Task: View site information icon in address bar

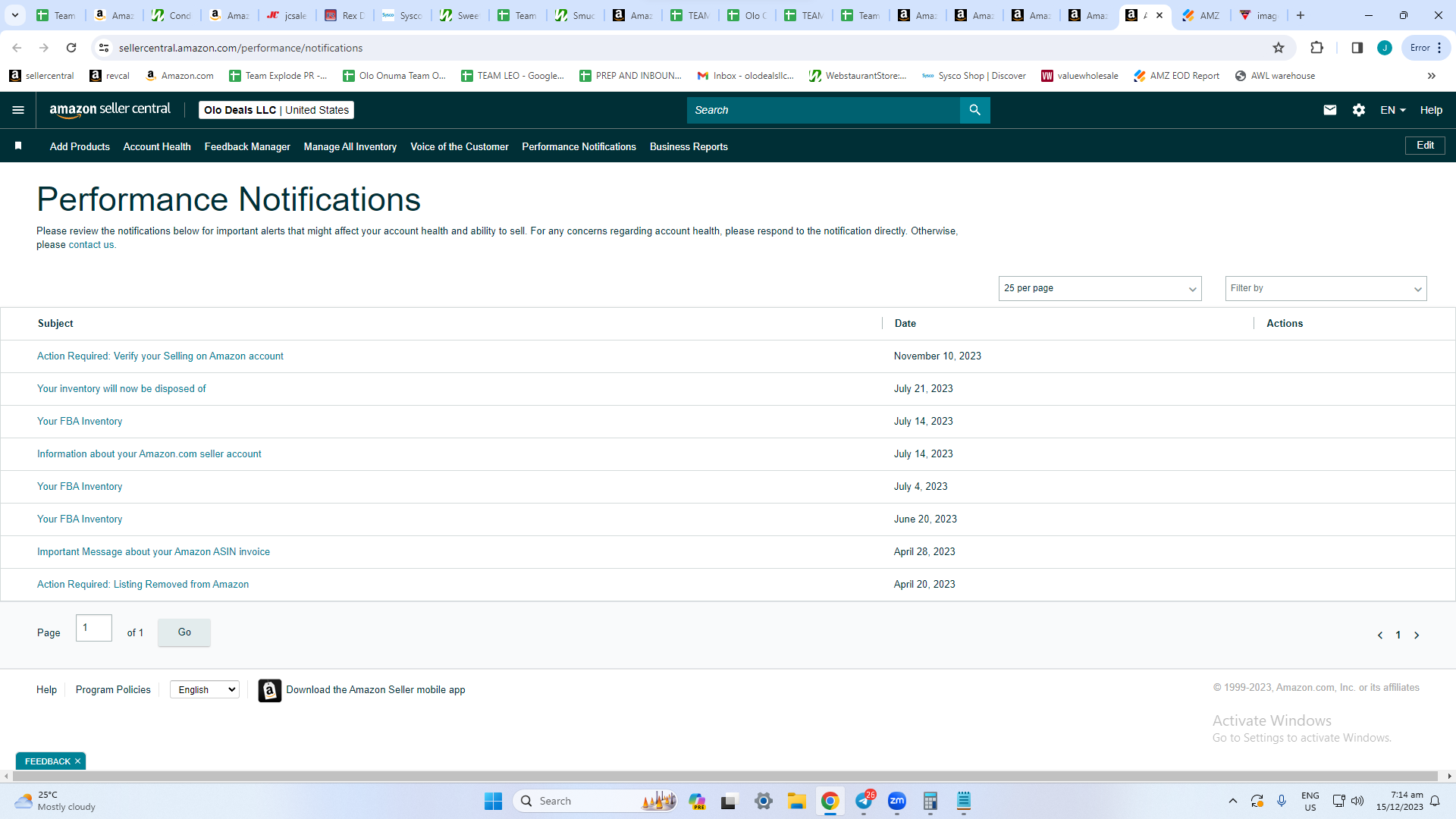Action: (104, 48)
